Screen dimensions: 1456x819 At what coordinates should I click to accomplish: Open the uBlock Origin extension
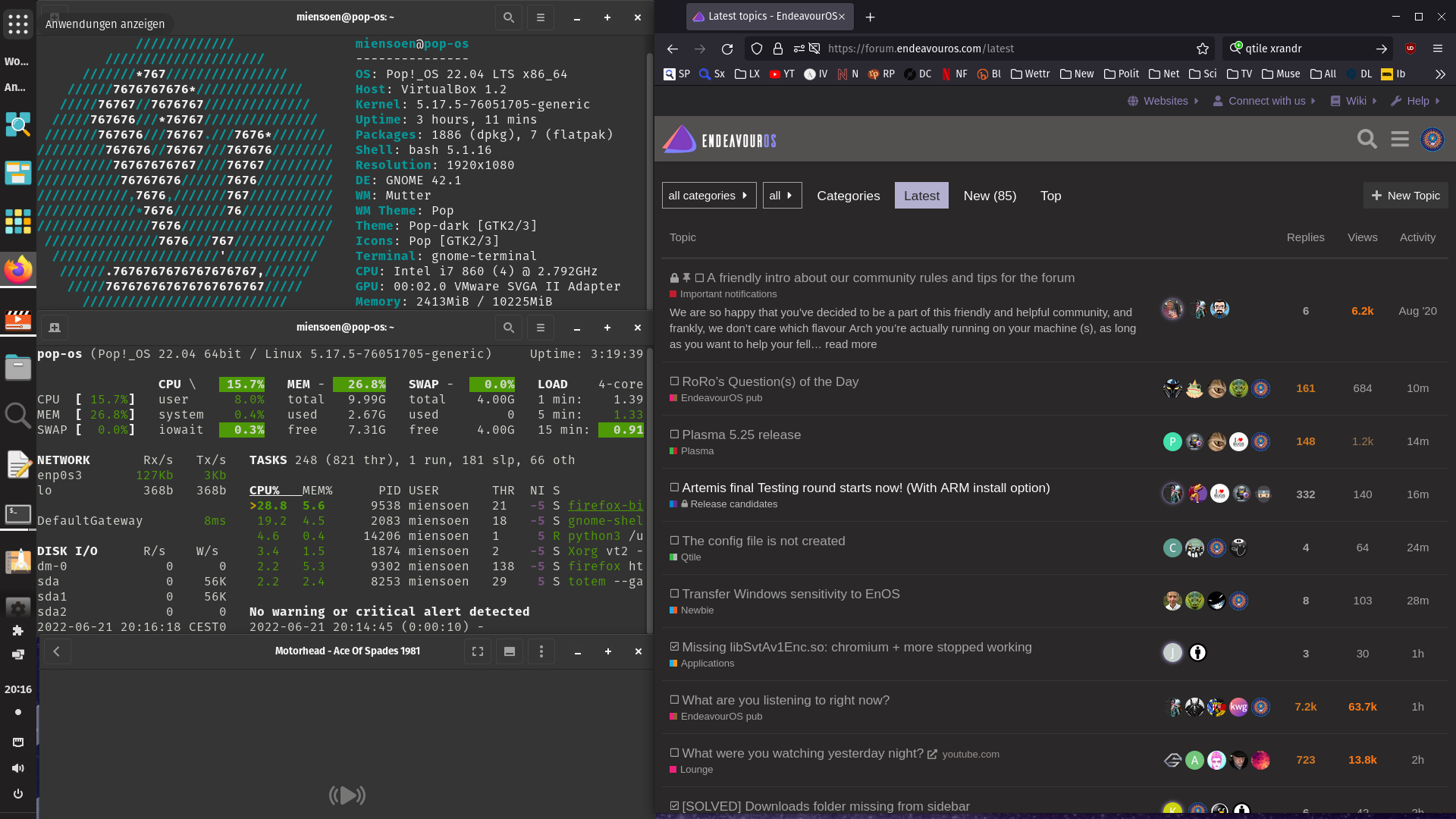[1410, 49]
